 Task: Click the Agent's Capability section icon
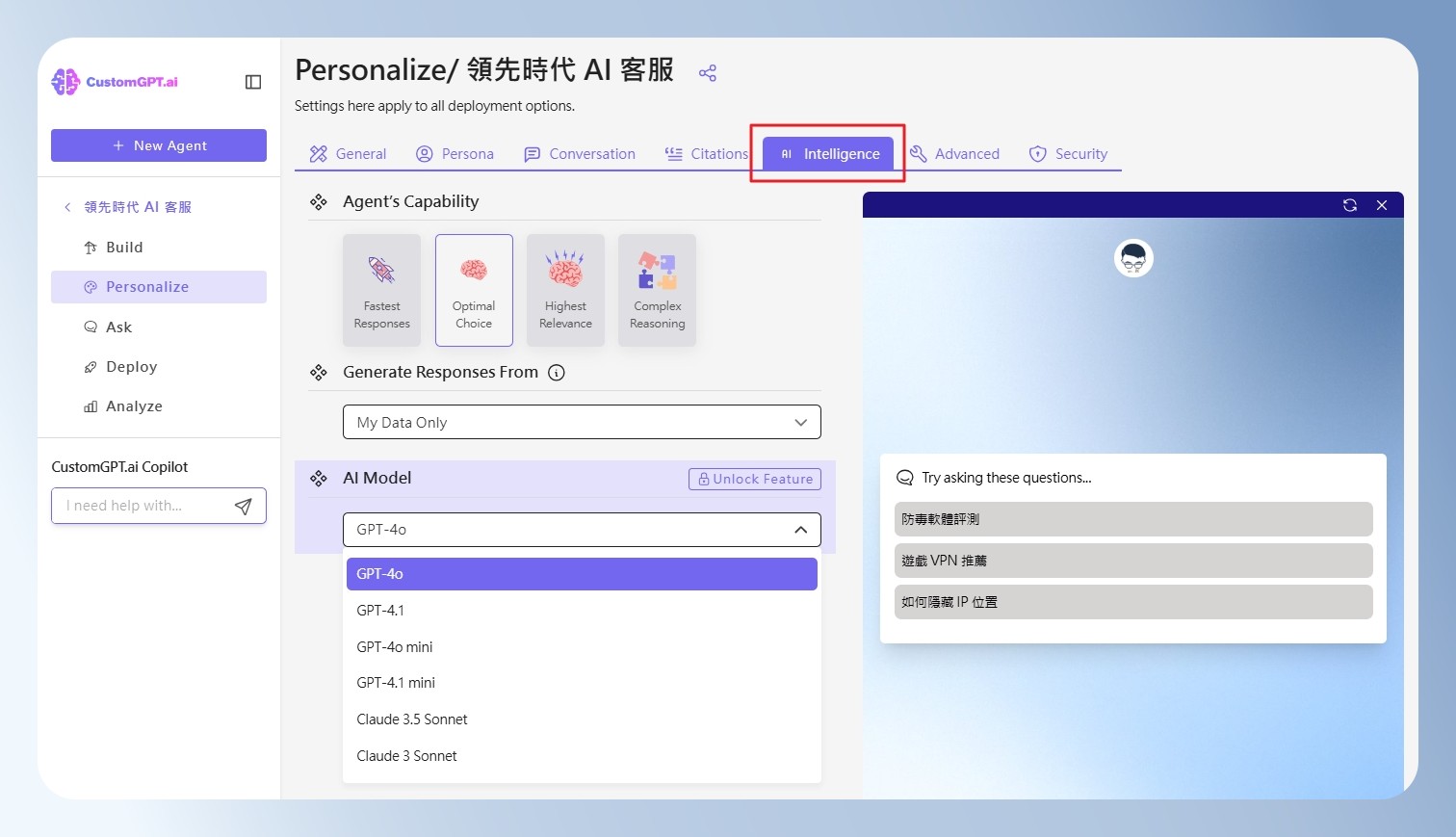click(x=319, y=202)
